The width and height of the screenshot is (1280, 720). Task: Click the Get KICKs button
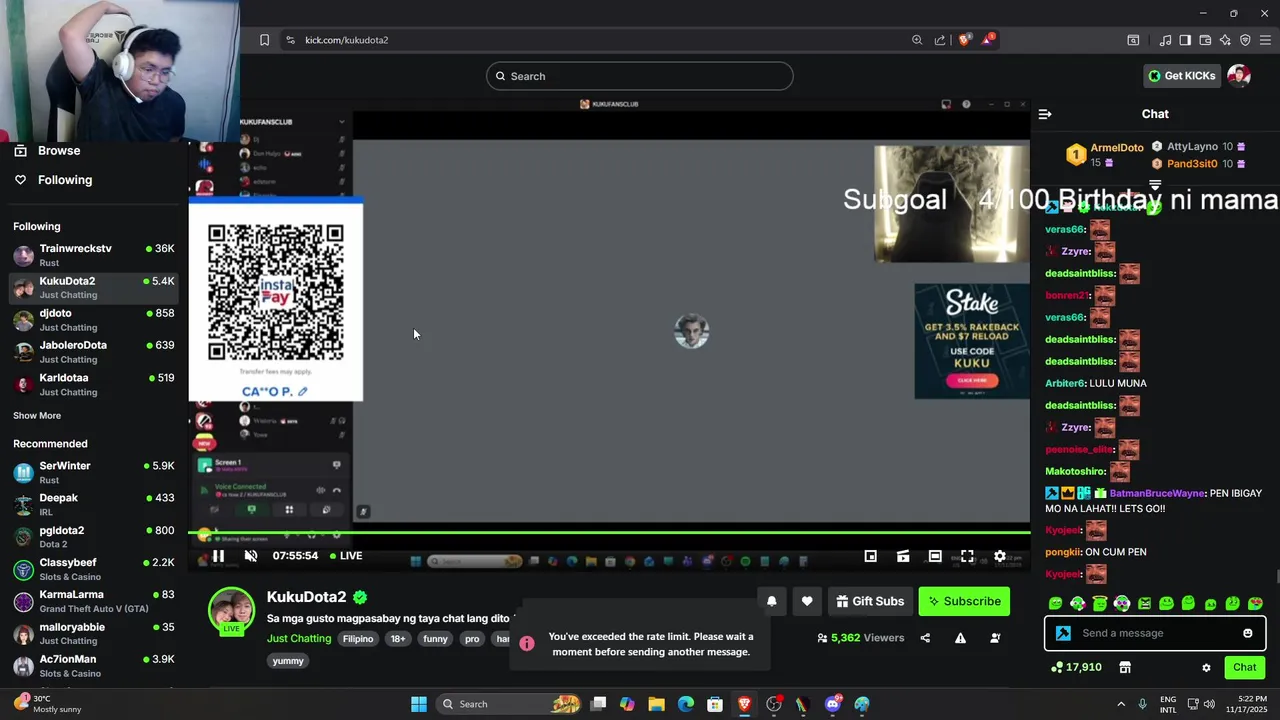[1182, 76]
